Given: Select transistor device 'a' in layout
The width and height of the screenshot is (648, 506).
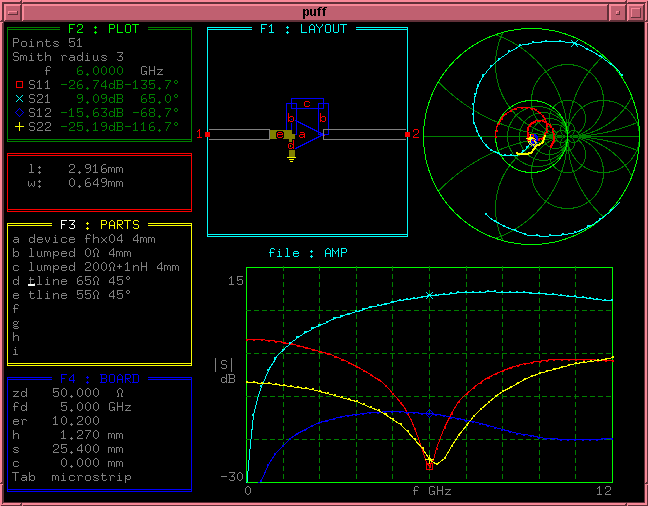Looking at the screenshot, I should pos(303,133).
